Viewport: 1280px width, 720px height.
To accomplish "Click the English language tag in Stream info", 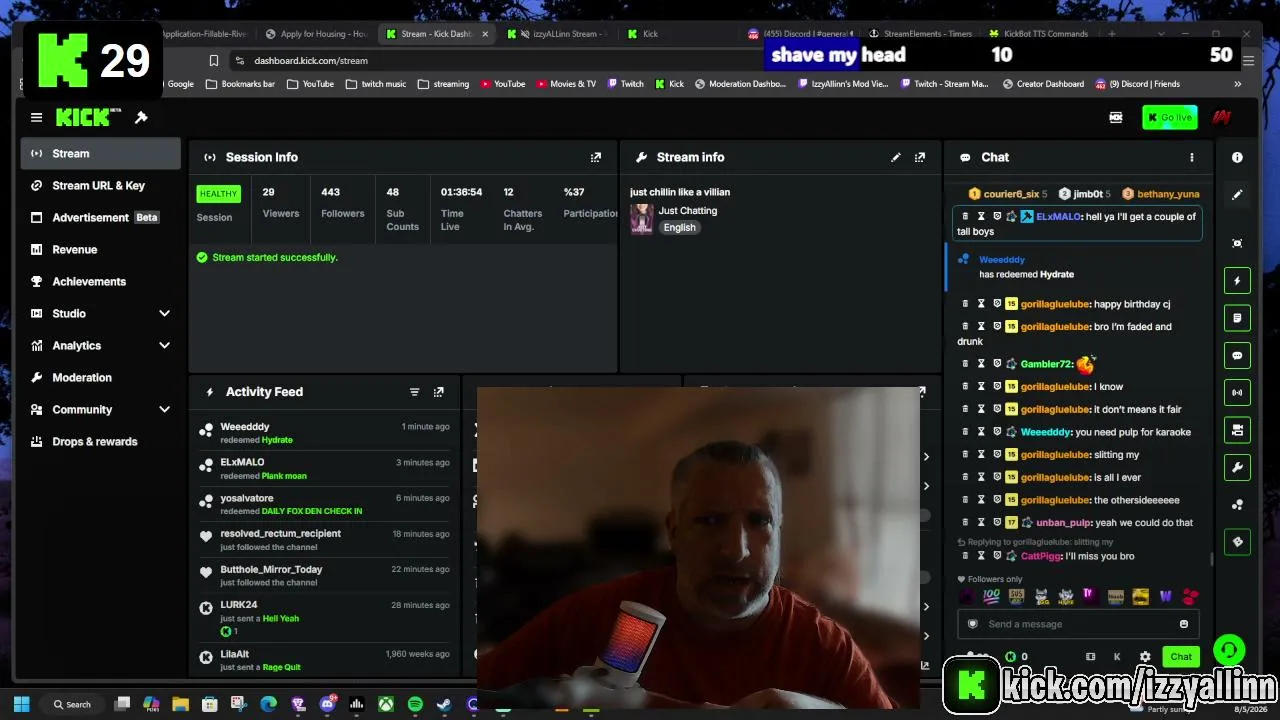I will pyautogui.click(x=679, y=227).
